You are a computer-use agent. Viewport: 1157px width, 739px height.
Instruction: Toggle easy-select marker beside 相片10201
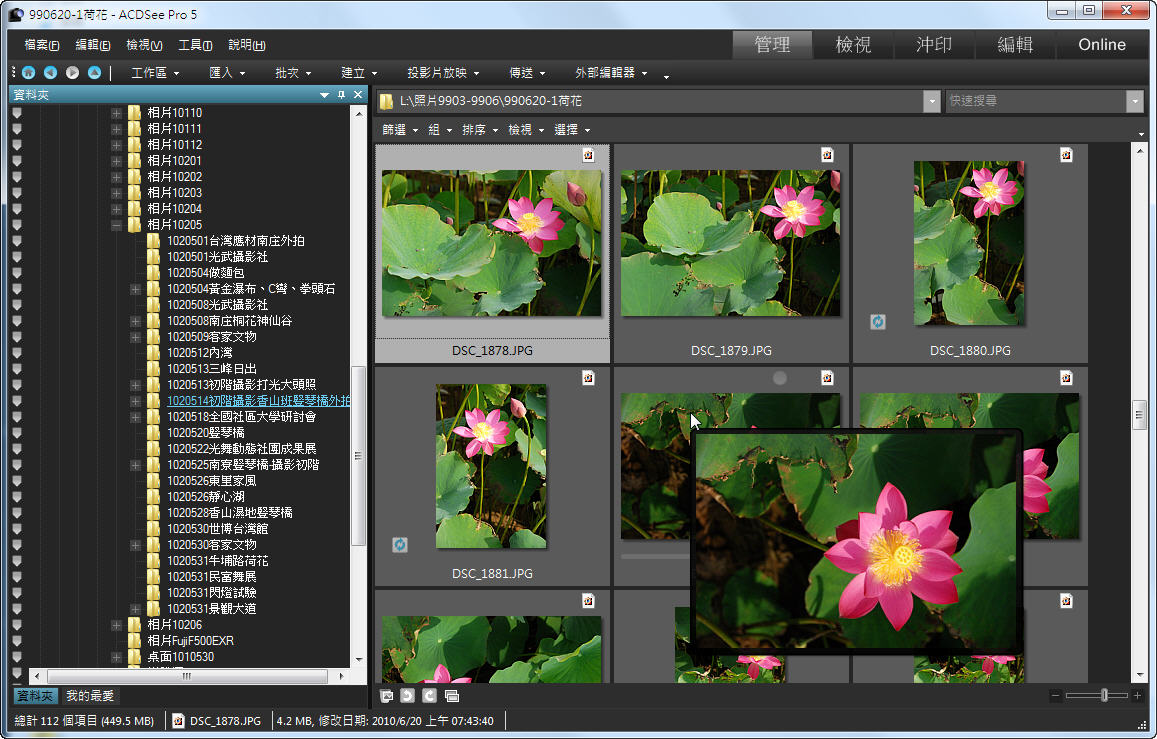click(x=17, y=161)
